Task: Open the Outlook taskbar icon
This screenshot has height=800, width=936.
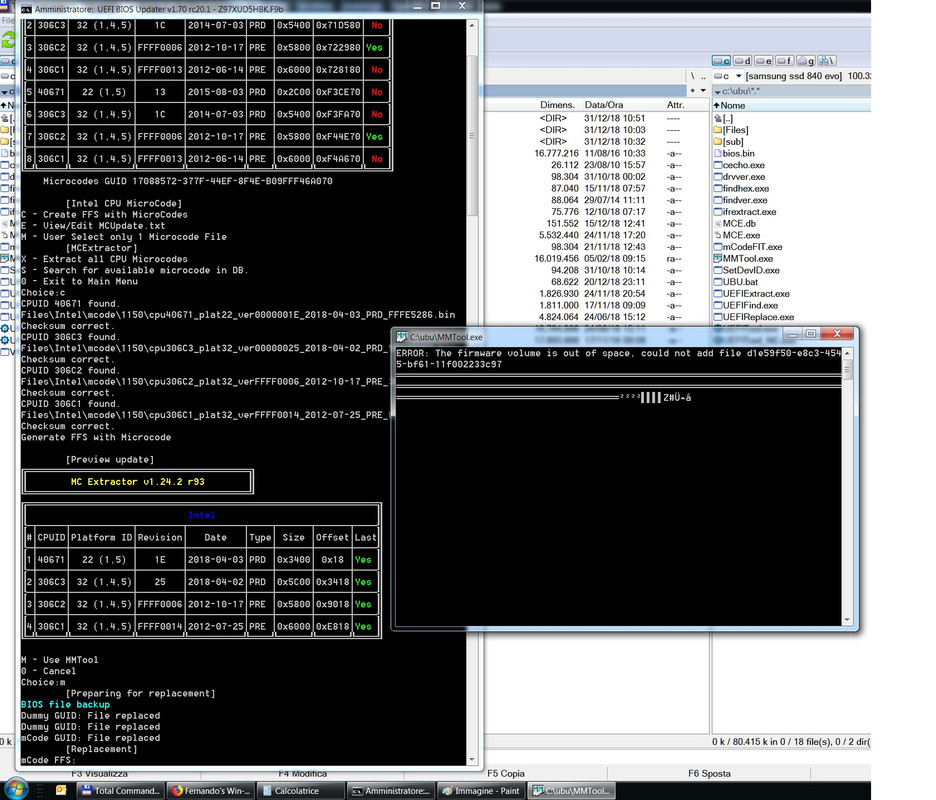Action: 61,790
